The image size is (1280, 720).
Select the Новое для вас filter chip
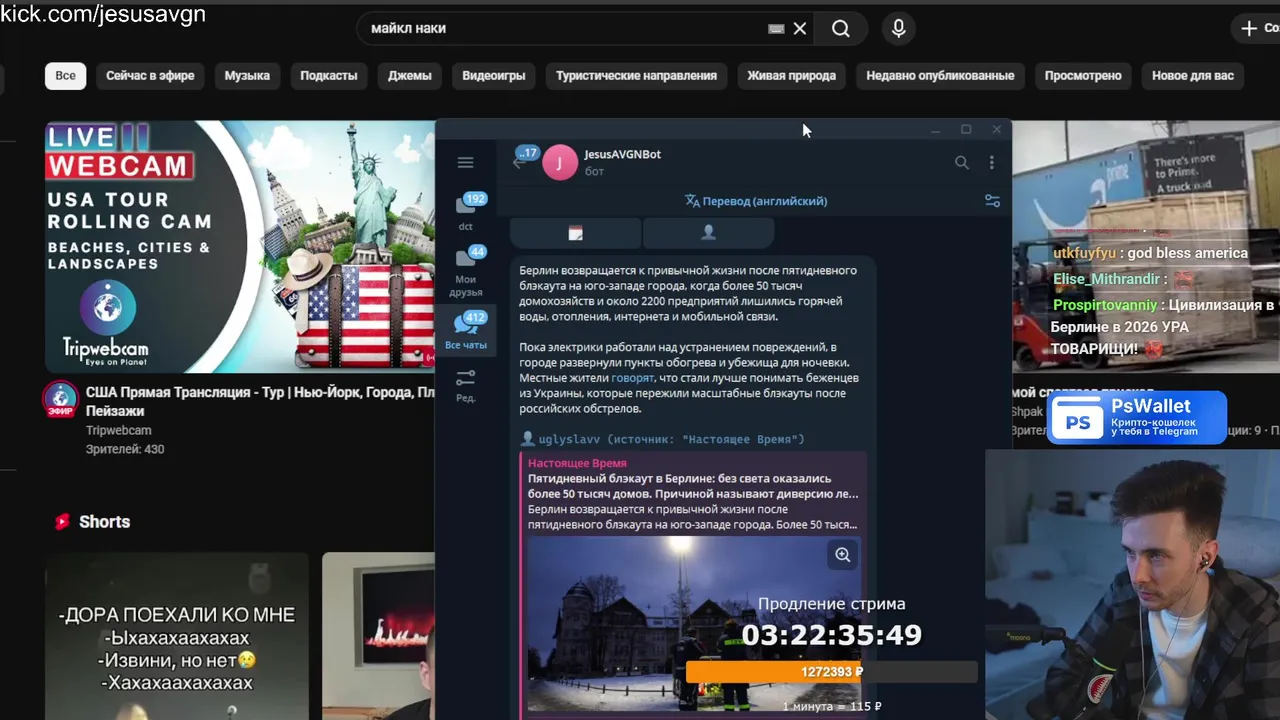(x=1193, y=75)
